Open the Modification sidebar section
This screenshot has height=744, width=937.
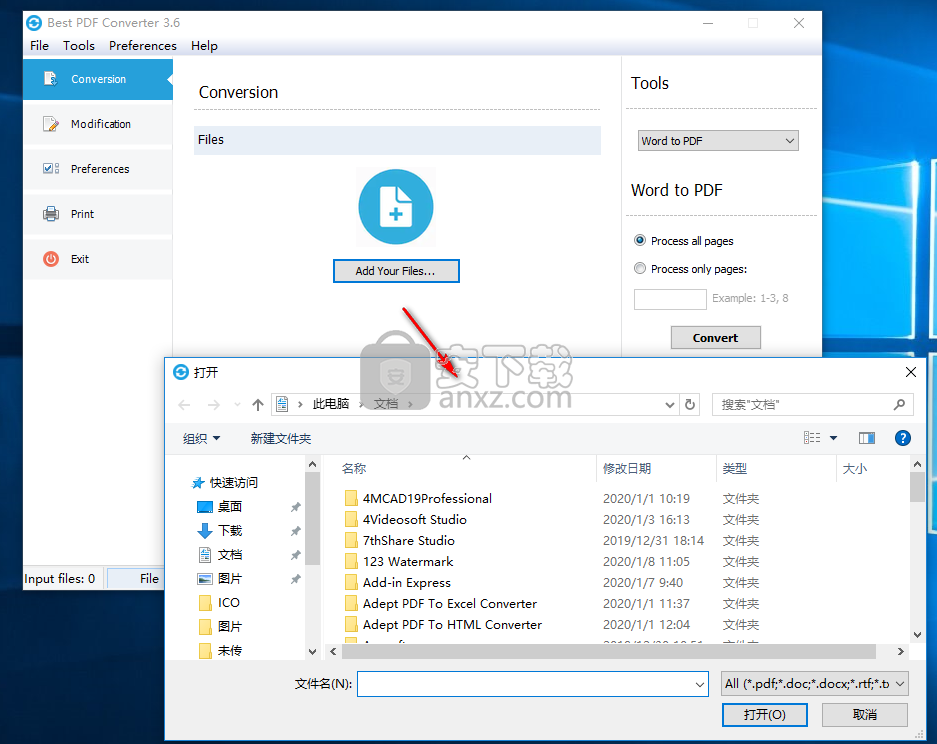pos(98,124)
